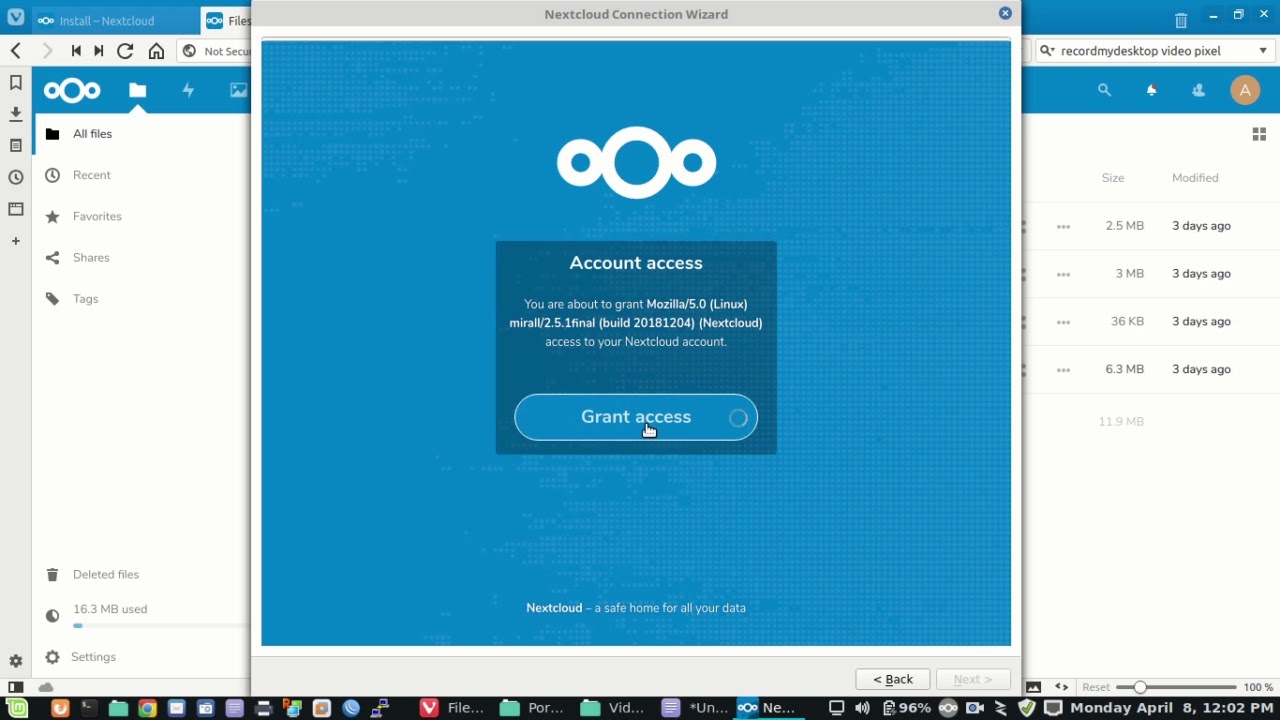Click the volume icon in system tray
Screen dimensions: 1280x720
click(x=862, y=708)
